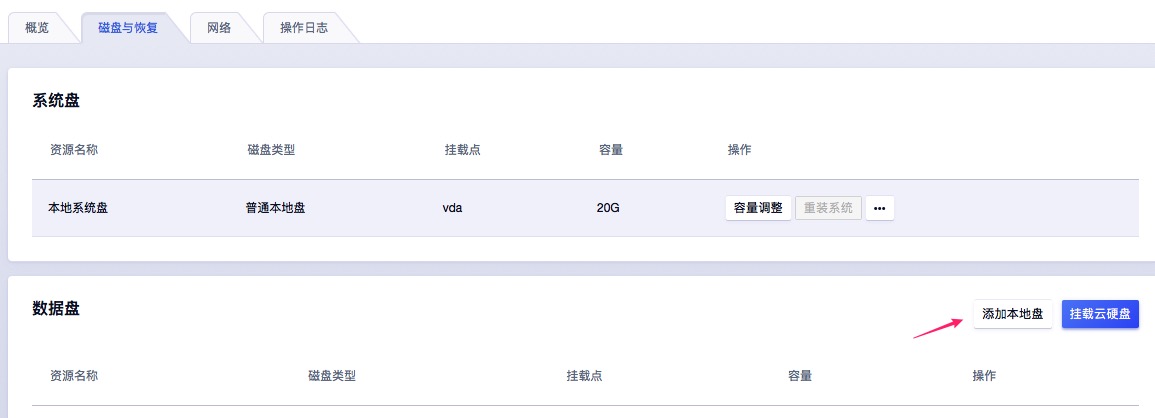Open the 网络 tab
The width and height of the screenshot is (1155, 418).
tap(219, 27)
